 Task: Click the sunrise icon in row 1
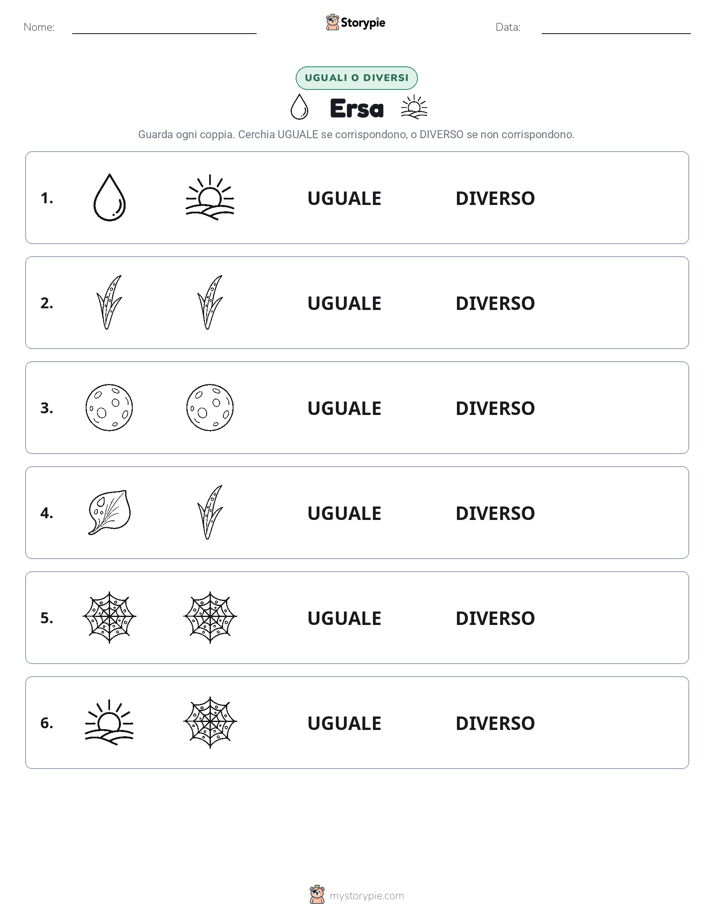pyautogui.click(x=210, y=197)
